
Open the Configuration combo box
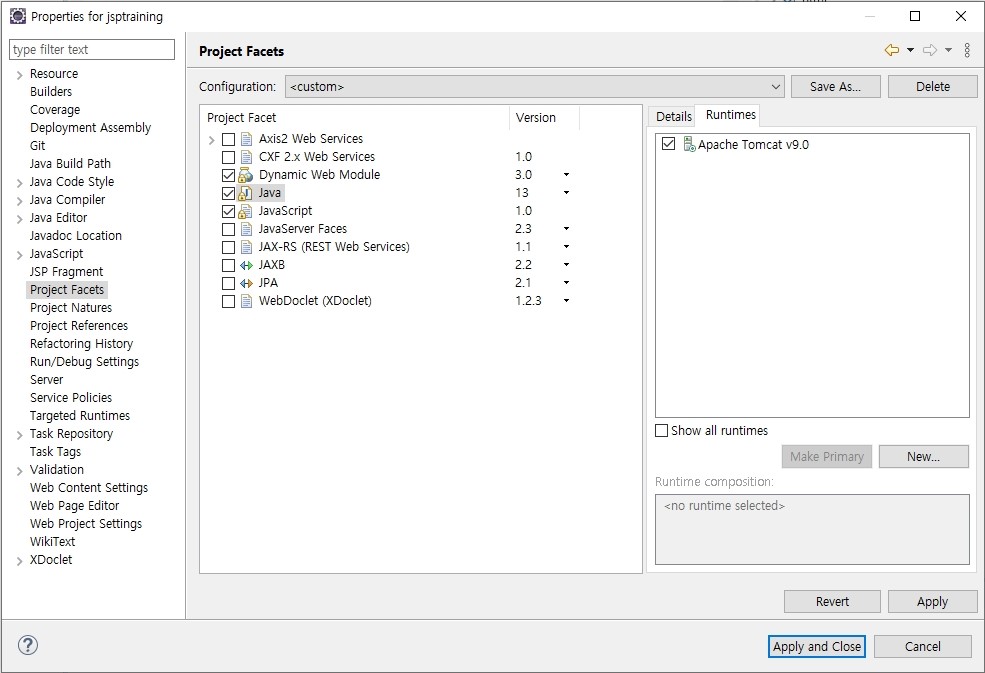coord(535,87)
